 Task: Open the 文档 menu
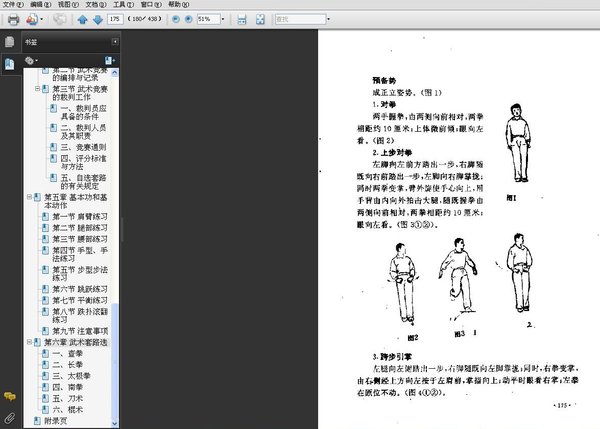tap(96, 4)
